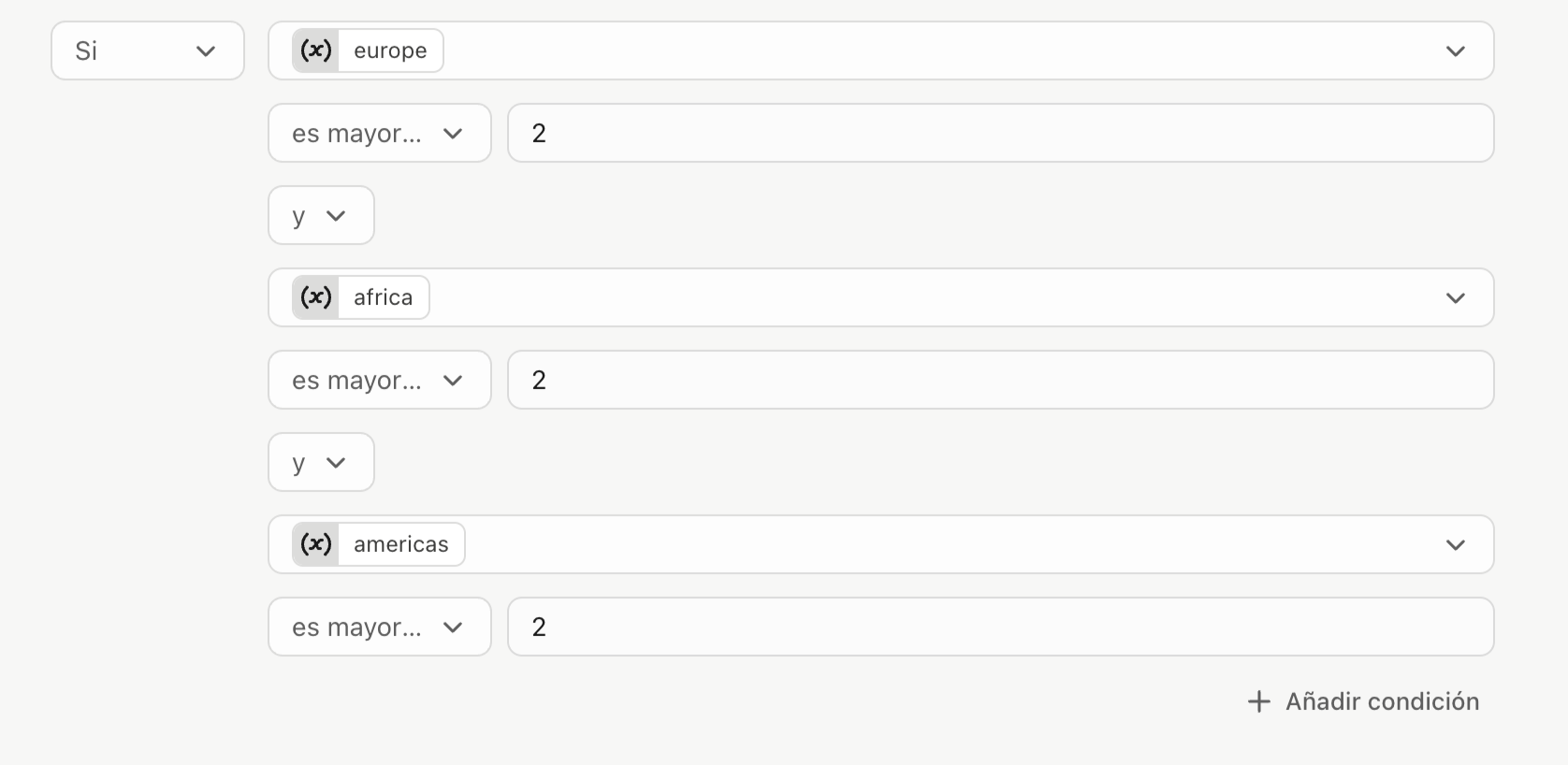Select the africa variable chip

[x=360, y=297]
